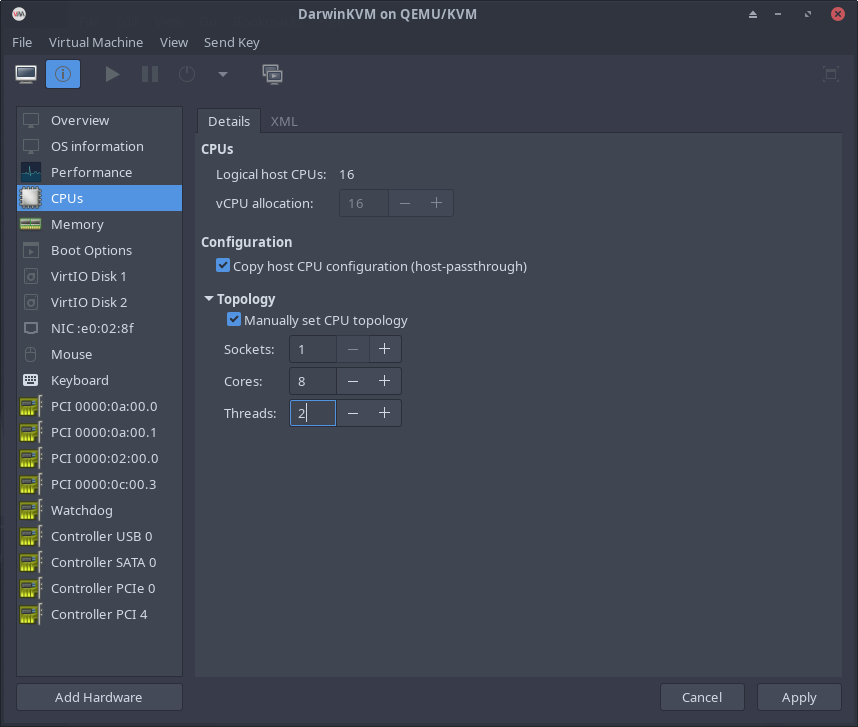The width and height of the screenshot is (858, 727).
Task: Select PCI 0000:0a:00.0 device
Action: pyautogui.click(x=100, y=406)
